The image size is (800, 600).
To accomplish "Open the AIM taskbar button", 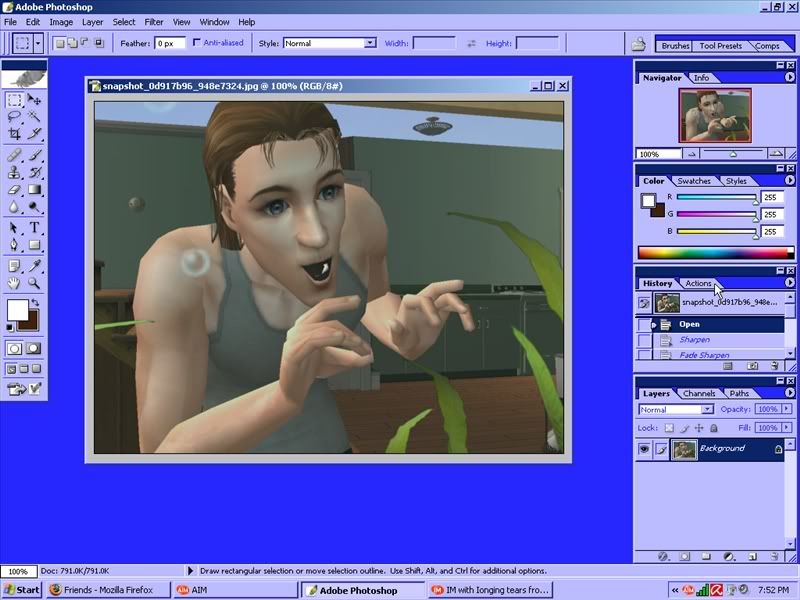I will pos(235,590).
